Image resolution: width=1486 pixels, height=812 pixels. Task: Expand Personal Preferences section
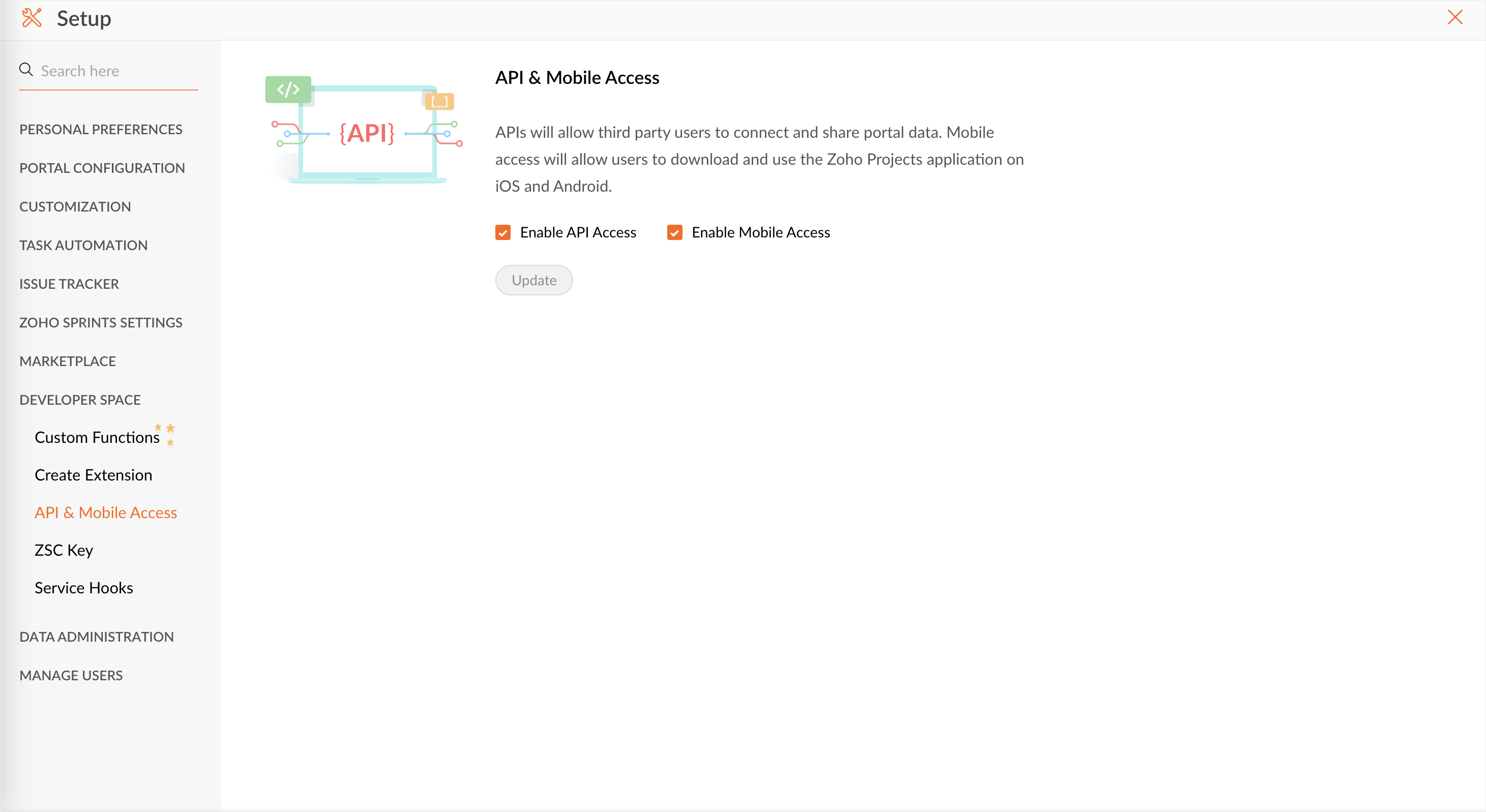(x=101, y=129)
